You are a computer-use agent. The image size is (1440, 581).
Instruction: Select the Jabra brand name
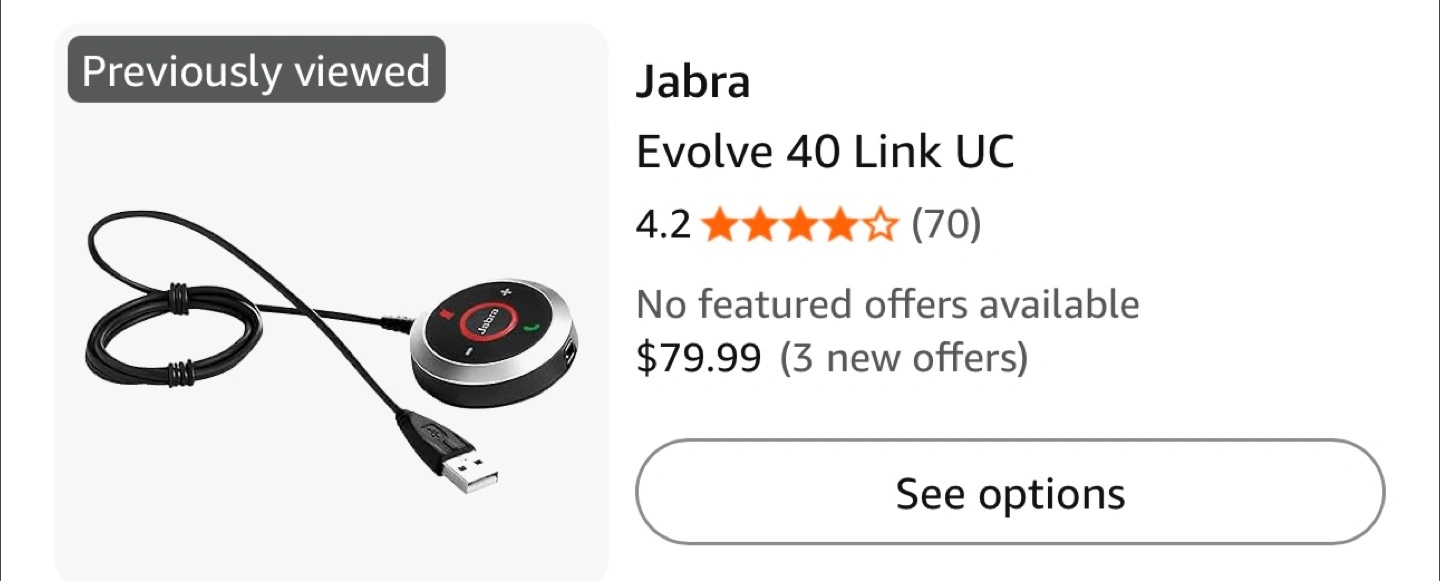pyautogui.click(x=693, y=83)
